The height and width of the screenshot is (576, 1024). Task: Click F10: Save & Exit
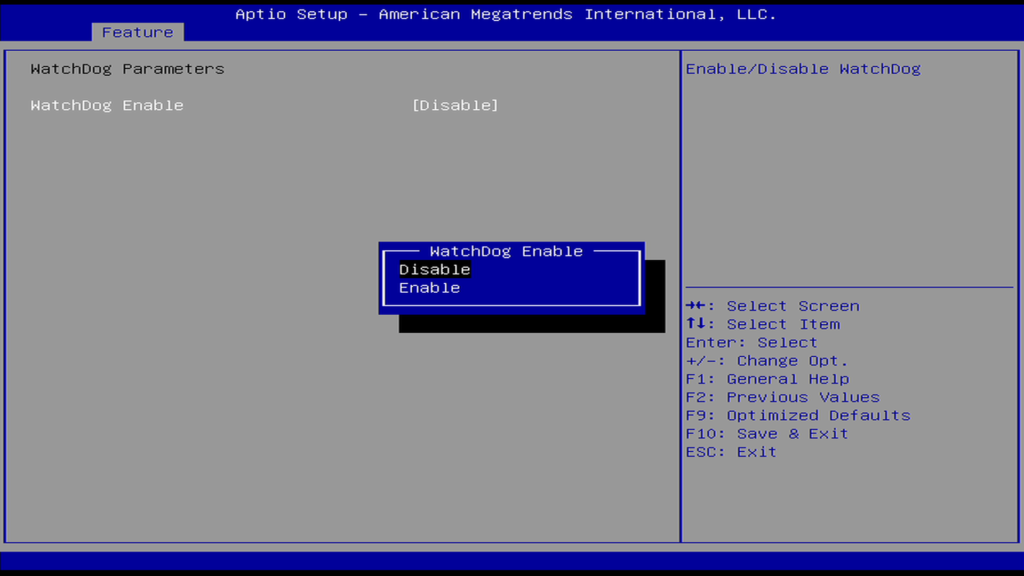coord(767,433)
